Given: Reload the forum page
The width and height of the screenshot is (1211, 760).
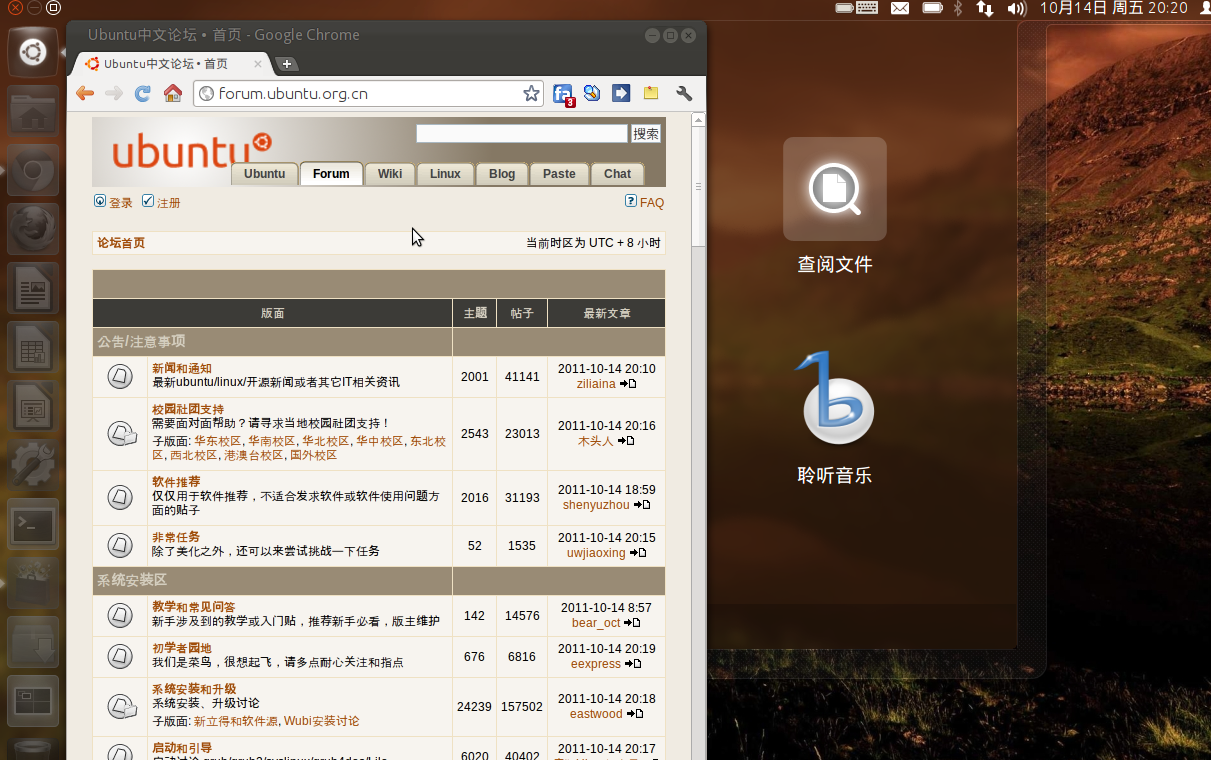Looking at the screenshot, I should (x=143, y=93).
